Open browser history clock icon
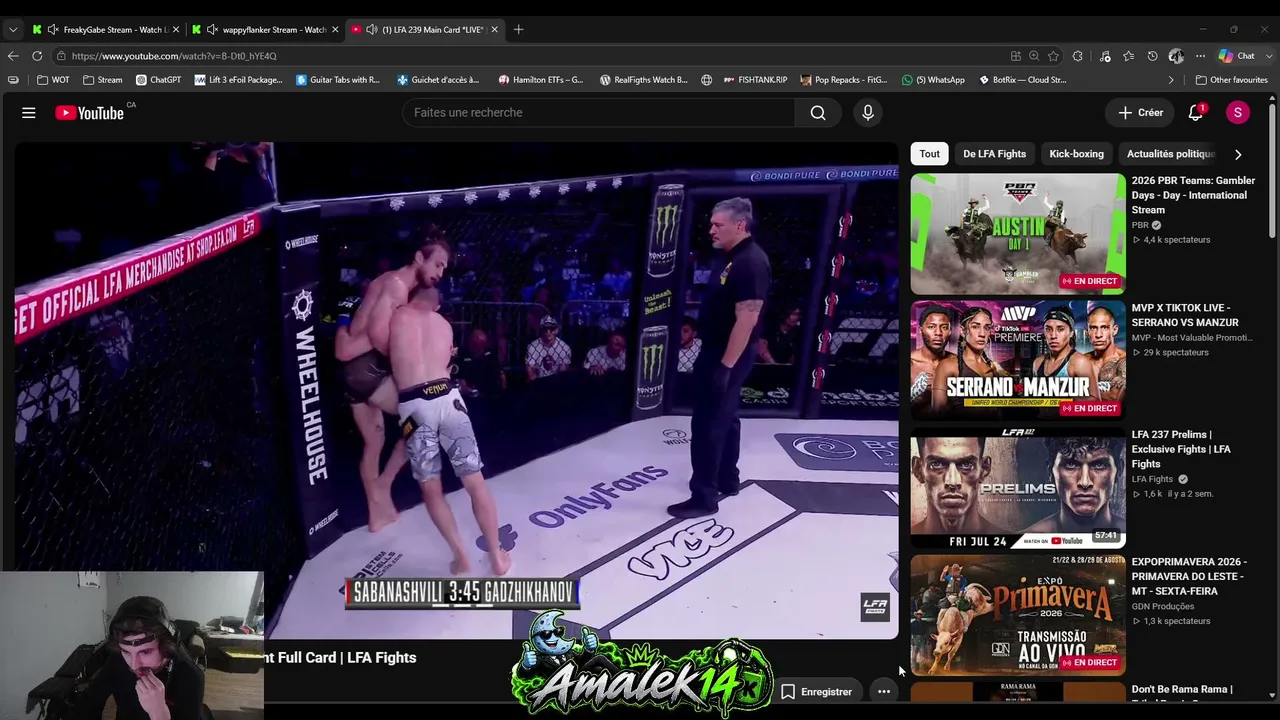1280x720 pixels. point(1153,56)
